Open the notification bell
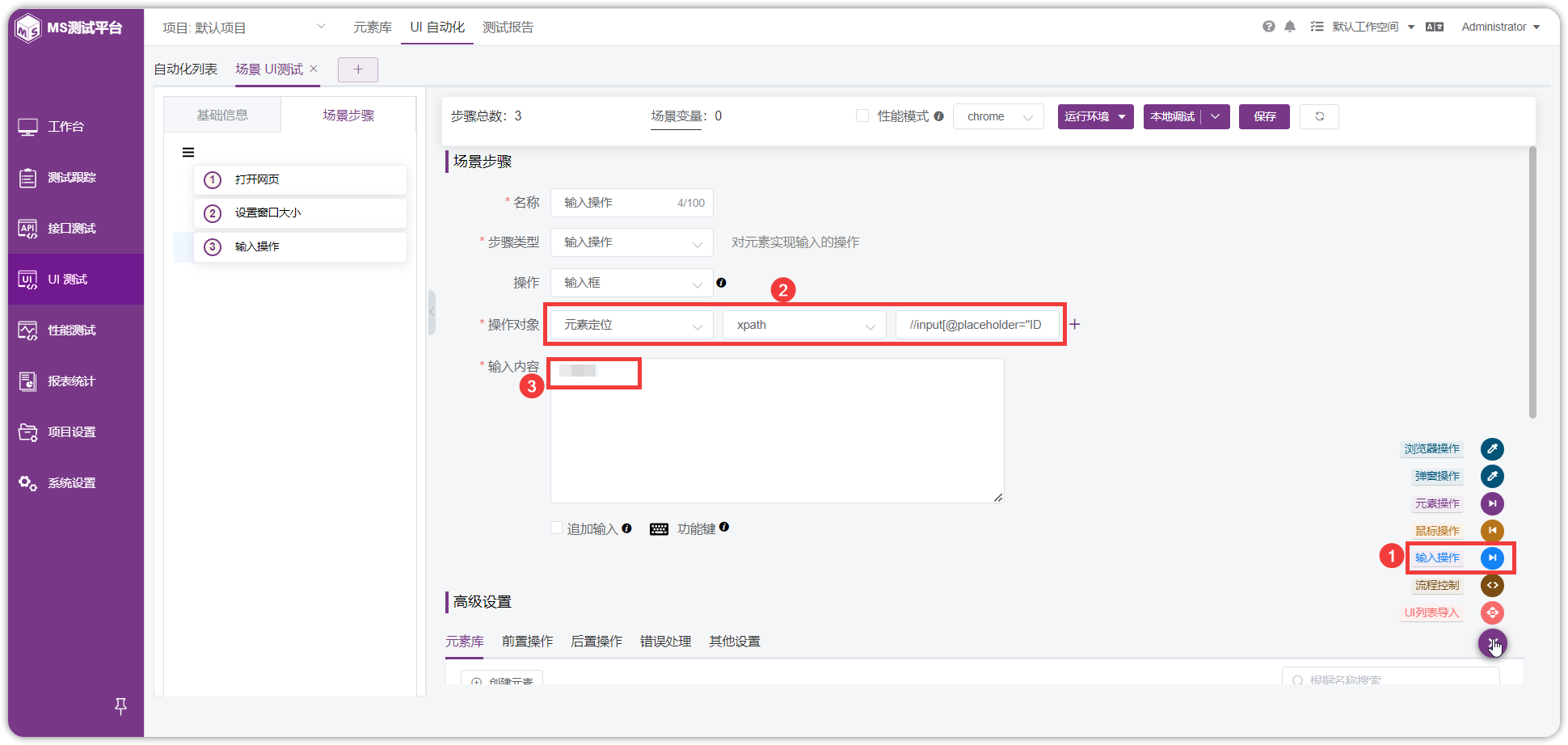This screenshot has height=745, width=1568. click(x=1290, y=27)
